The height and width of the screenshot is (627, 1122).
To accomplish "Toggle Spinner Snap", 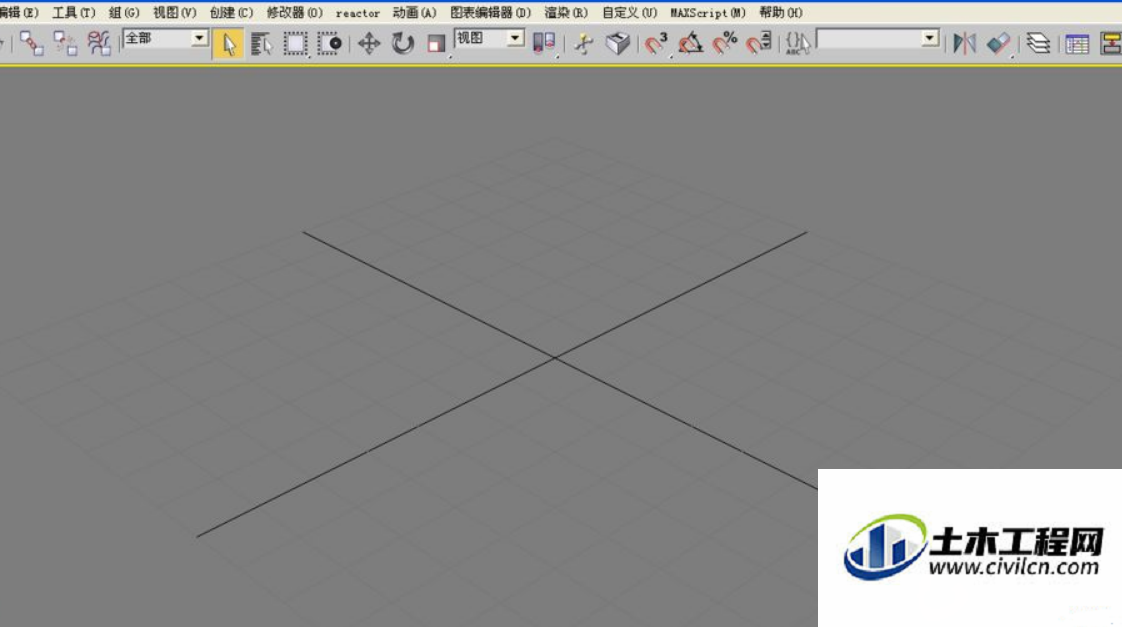I will pos(759,44).
